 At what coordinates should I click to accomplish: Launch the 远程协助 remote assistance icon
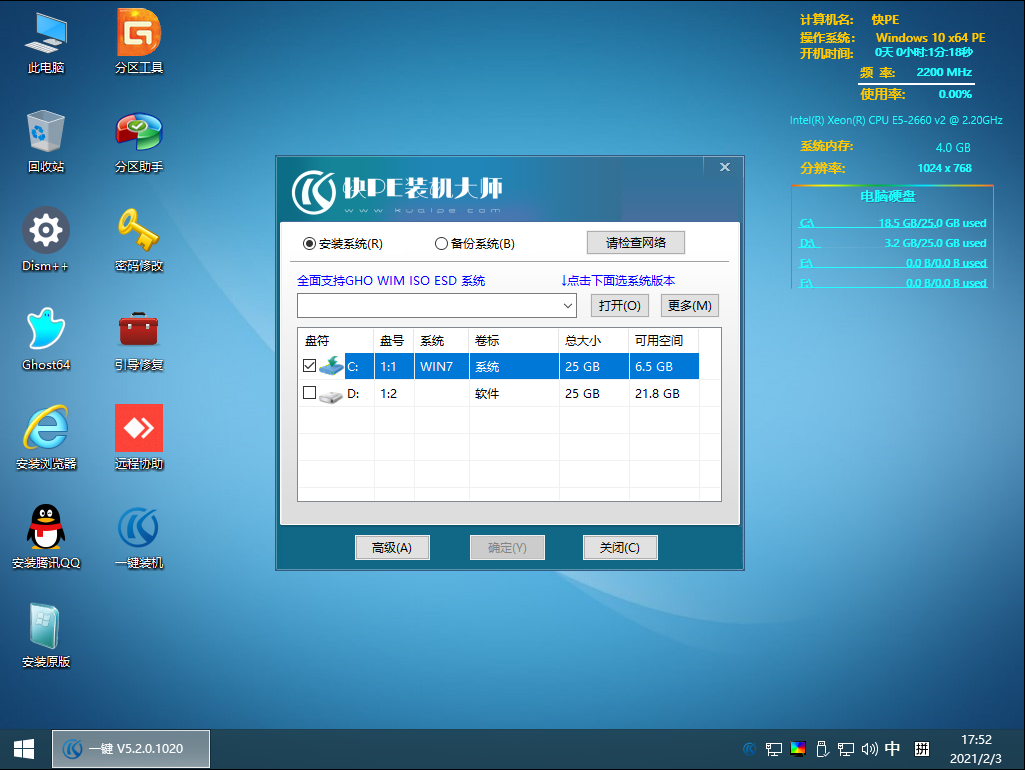139,430
